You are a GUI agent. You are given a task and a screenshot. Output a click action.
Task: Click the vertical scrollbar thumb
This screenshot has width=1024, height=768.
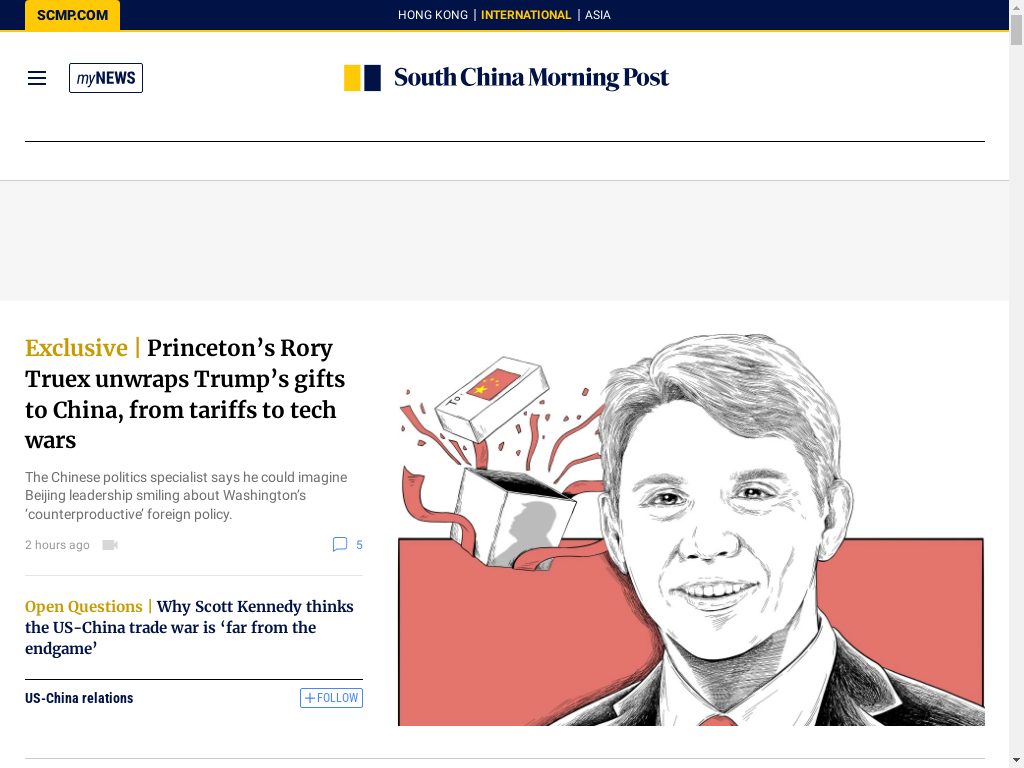tap(1016, 30)
